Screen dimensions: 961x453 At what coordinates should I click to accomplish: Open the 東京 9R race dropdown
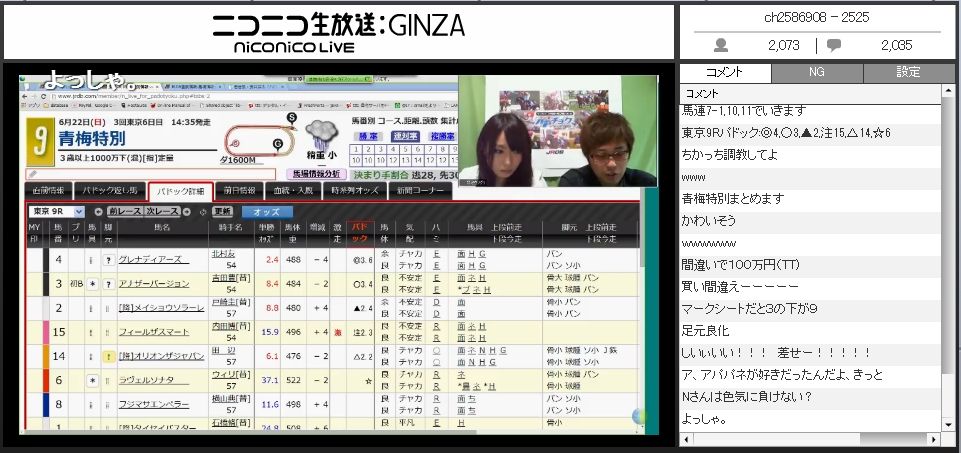click(x=56, y=211)
